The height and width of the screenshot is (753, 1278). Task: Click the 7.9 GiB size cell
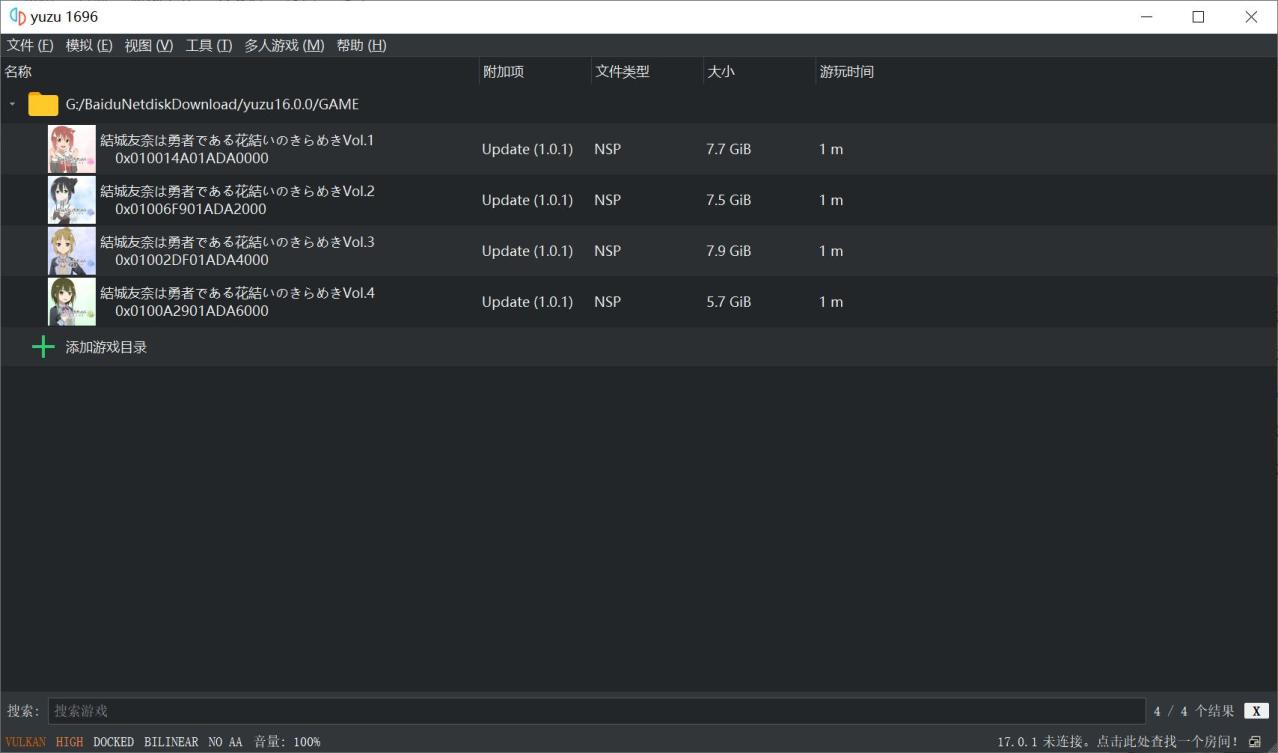728,251
